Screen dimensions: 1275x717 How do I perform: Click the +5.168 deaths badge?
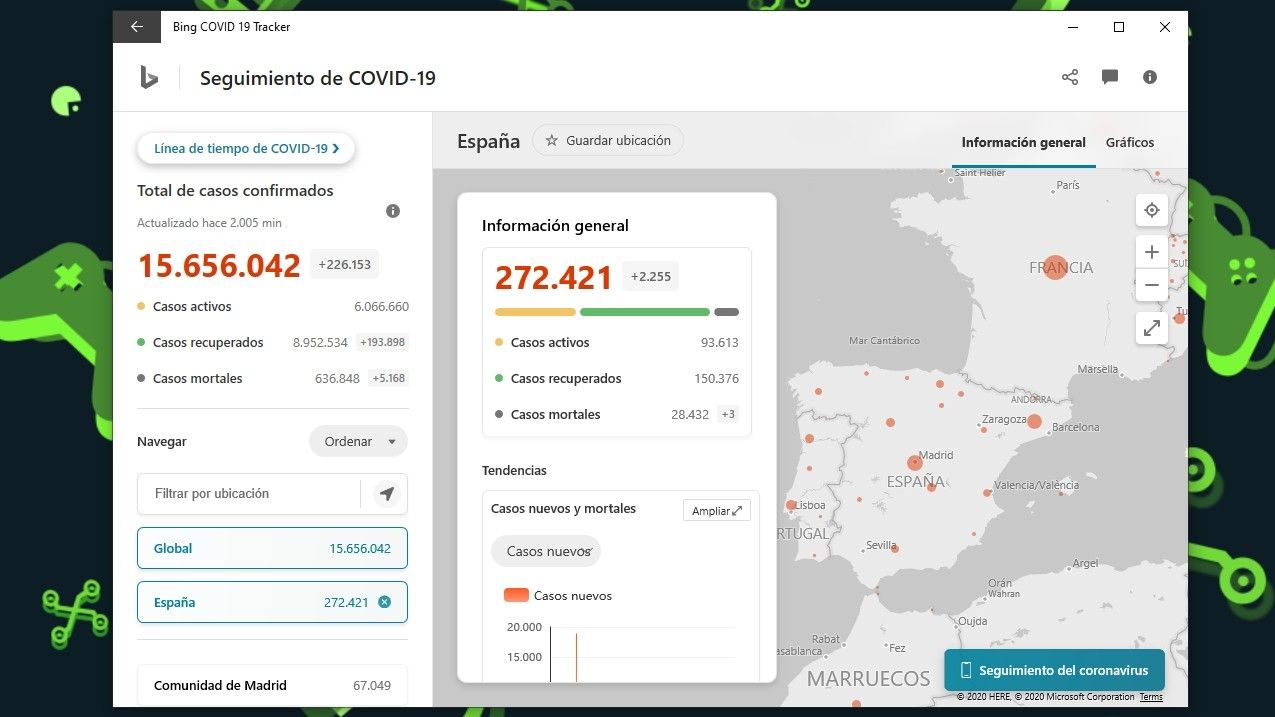[x=388, y=379]
